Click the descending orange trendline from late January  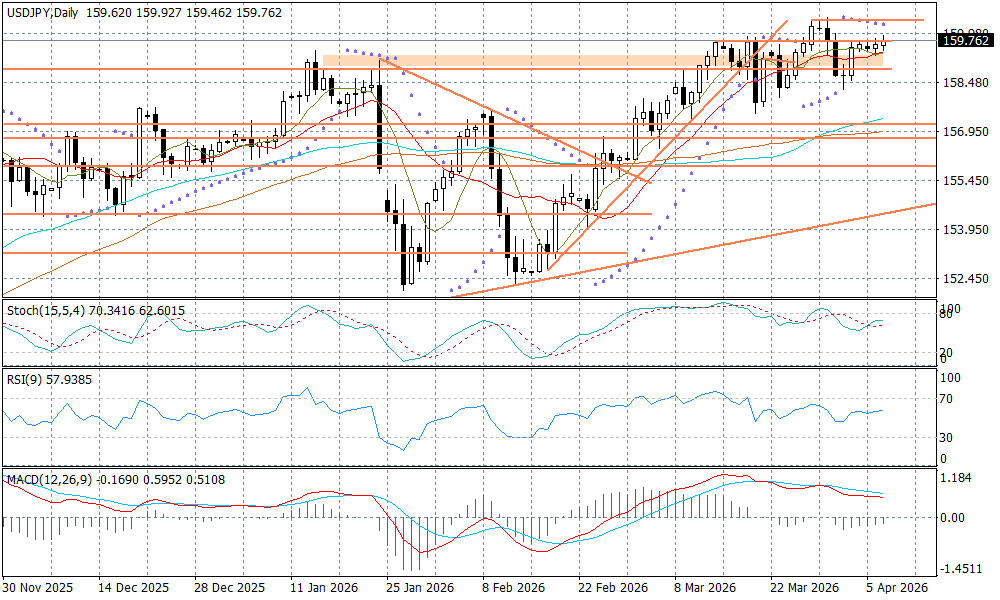[500, 115]
